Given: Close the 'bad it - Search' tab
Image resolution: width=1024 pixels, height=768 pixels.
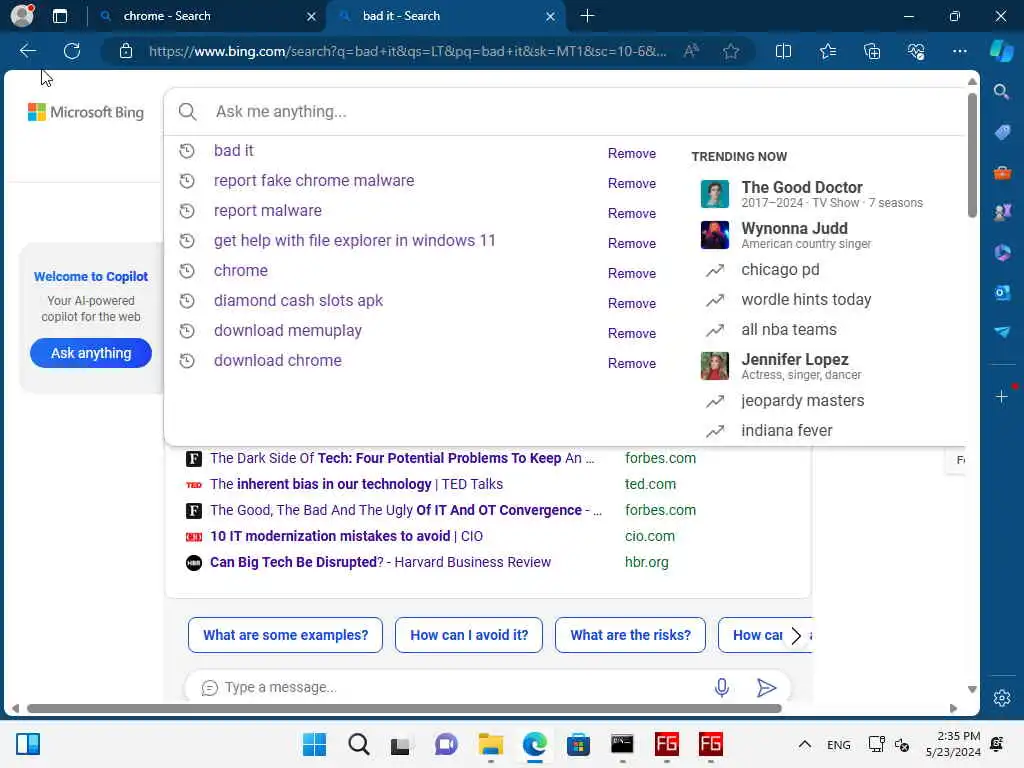Looking at the screenshot, I should [551, 16].
